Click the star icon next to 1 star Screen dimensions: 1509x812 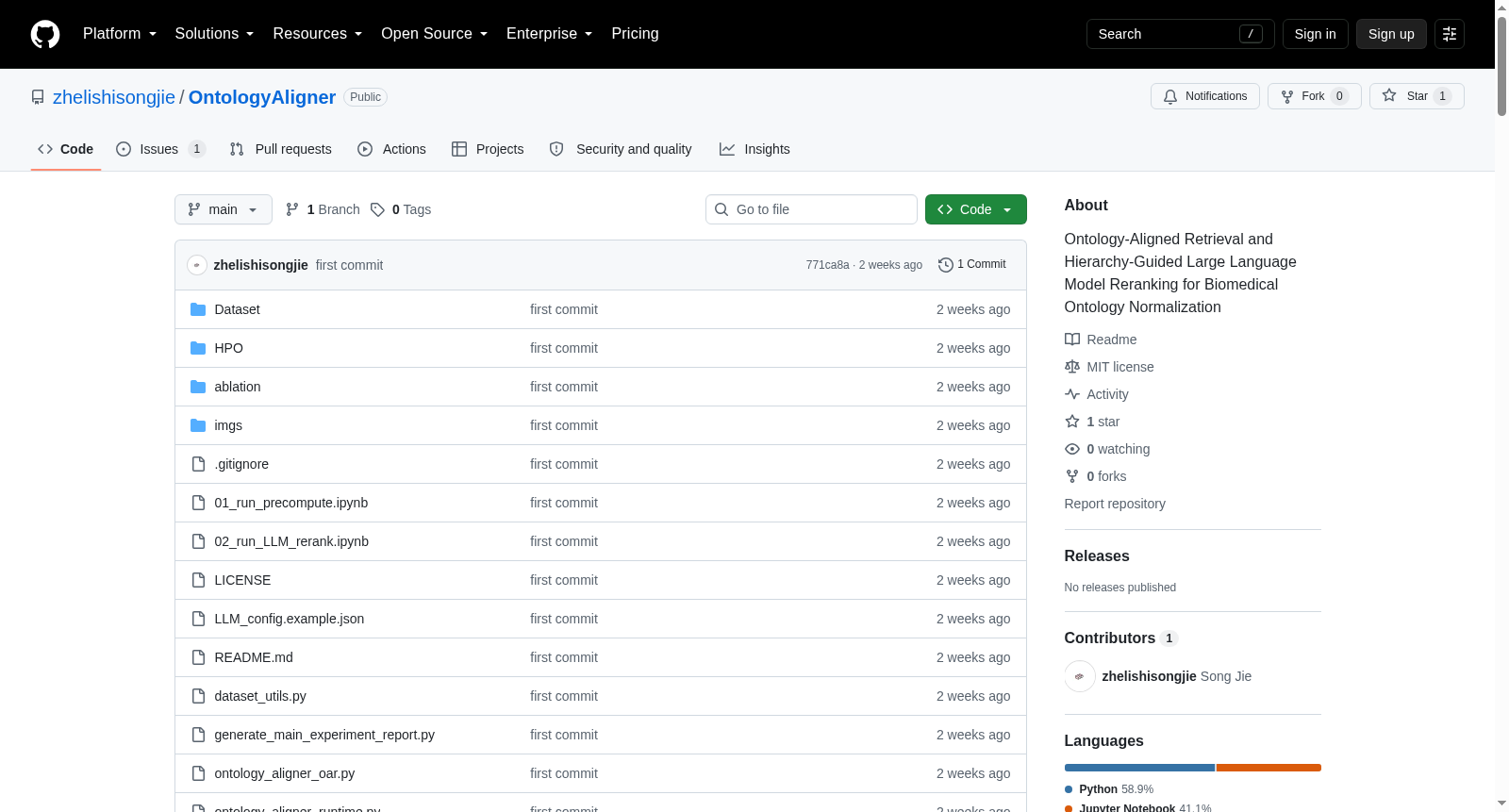[1072, 422]
